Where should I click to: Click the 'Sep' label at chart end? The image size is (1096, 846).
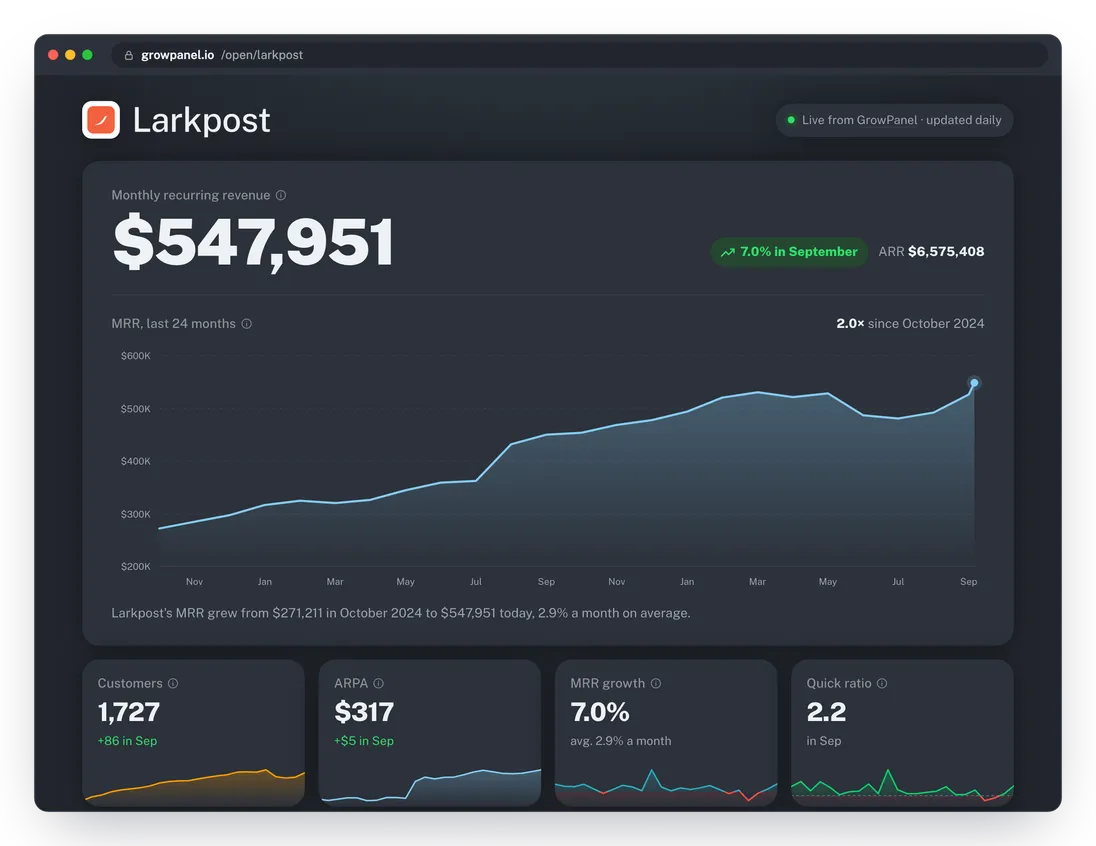pos(968,582)
